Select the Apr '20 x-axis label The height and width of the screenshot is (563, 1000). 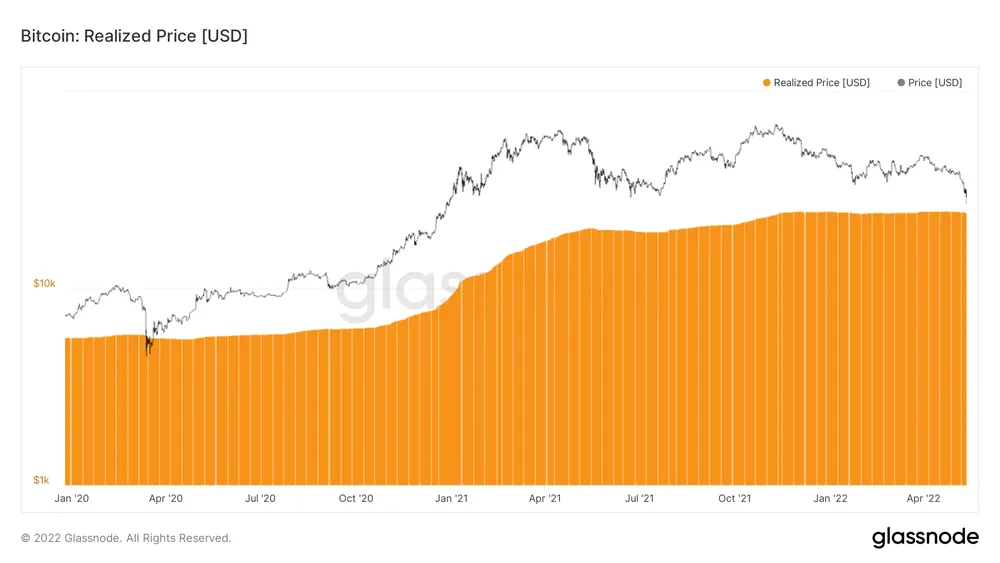(164, 498)
